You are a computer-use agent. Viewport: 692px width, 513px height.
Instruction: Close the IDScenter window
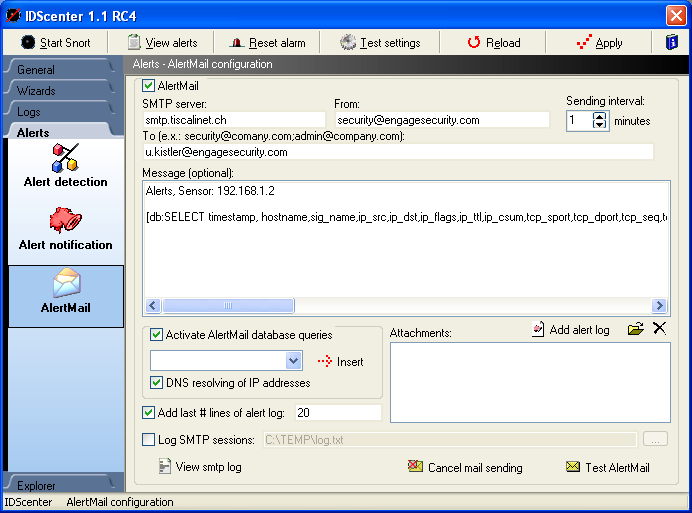[676, 16]
